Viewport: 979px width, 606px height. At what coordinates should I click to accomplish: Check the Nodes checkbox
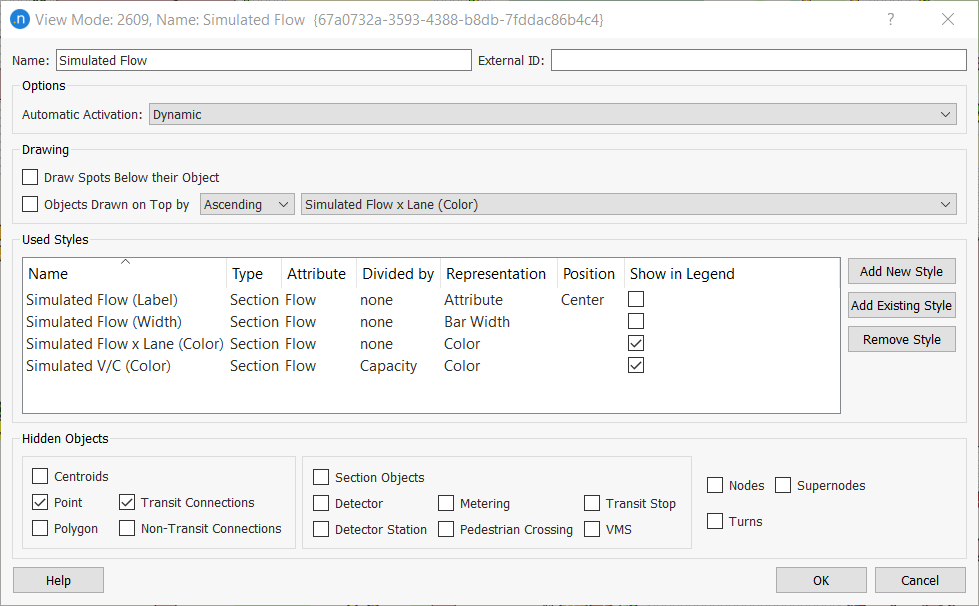point(714,484)
